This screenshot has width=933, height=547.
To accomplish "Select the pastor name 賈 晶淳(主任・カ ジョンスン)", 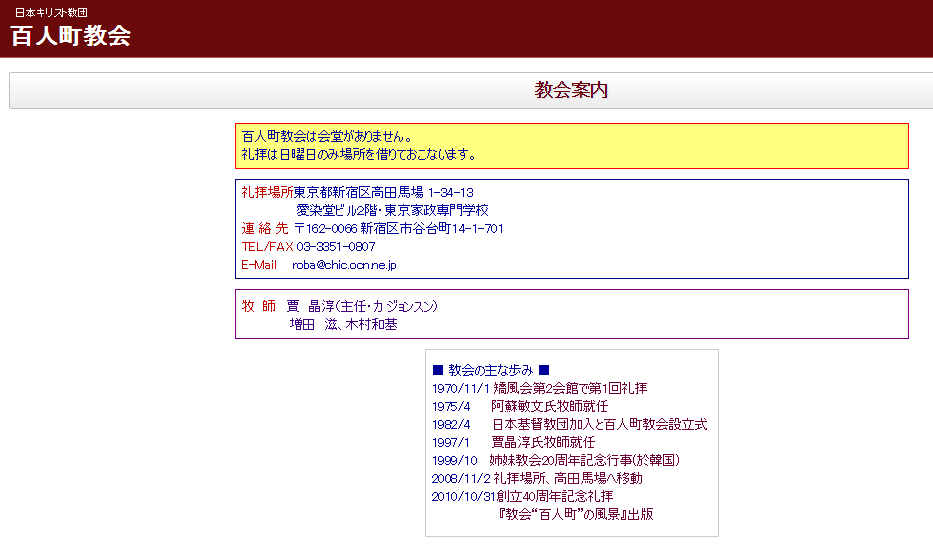I will coord(362,306).
